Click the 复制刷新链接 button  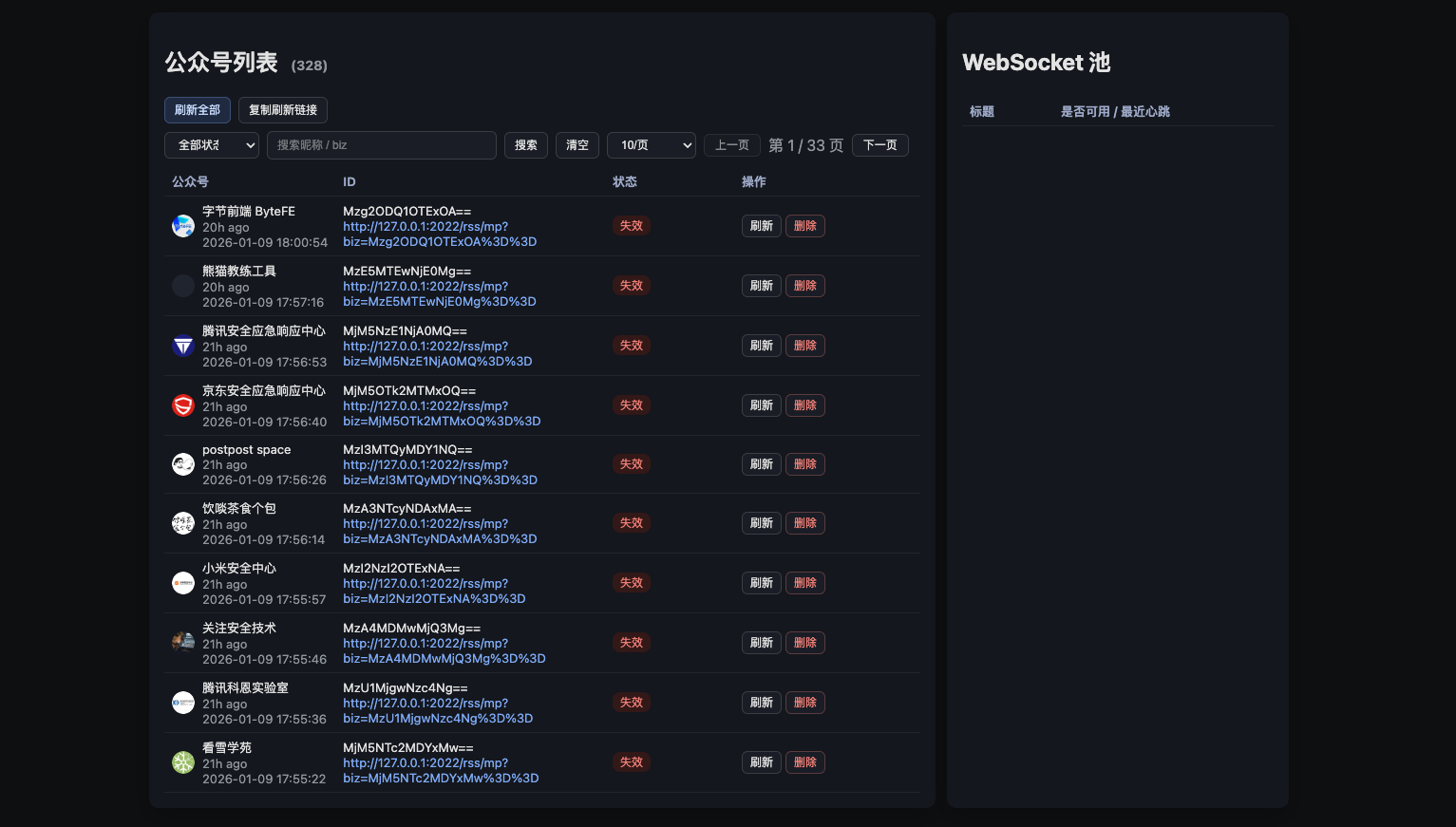point(283,110)
